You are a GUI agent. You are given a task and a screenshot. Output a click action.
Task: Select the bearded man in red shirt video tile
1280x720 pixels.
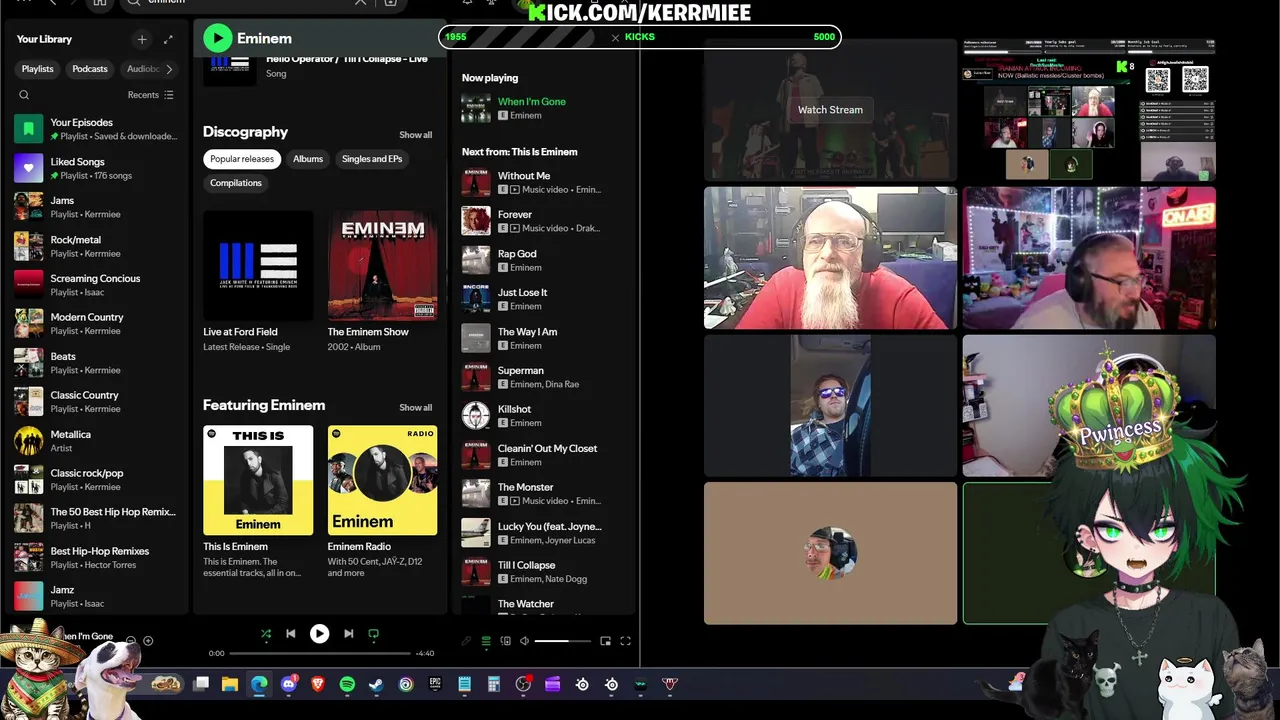click(x=830, y=258)
